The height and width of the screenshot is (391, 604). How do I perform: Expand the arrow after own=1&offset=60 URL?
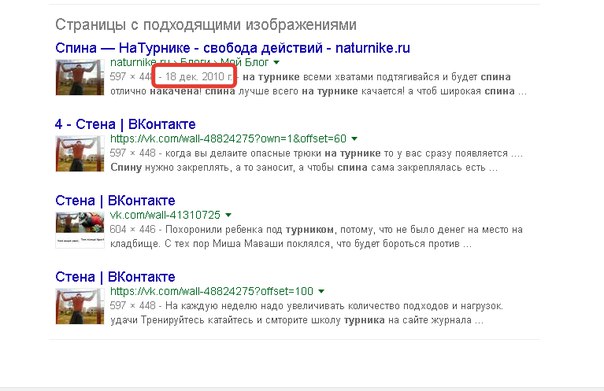point(354,139)
